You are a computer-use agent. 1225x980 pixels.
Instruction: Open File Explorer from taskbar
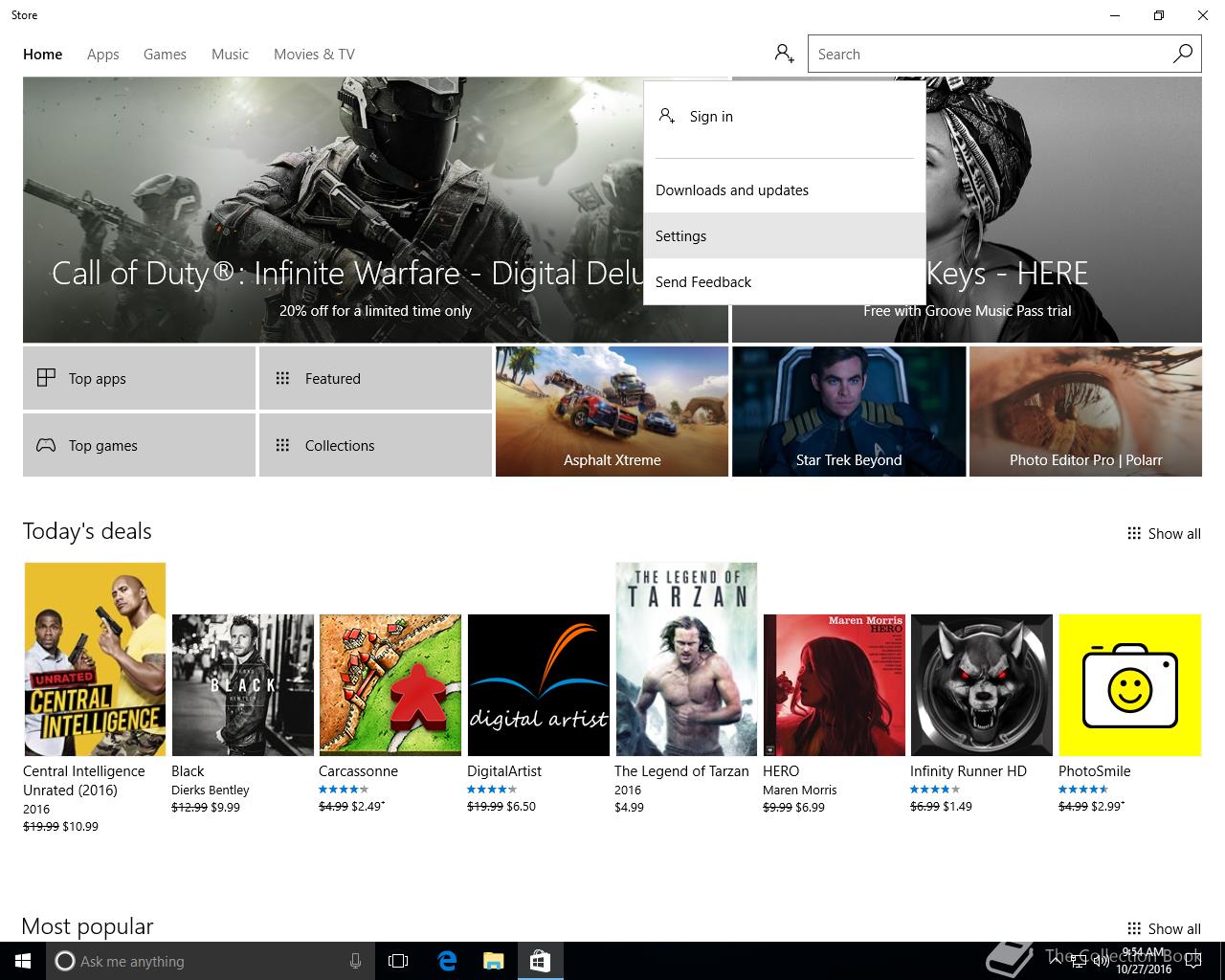coord(493,961)
